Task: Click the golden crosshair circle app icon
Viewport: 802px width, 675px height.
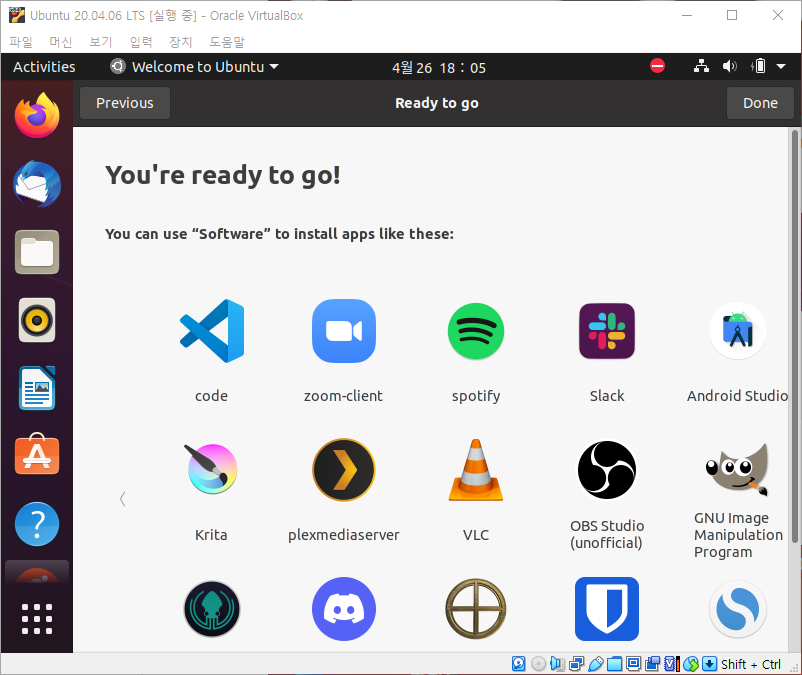Action: click(476, 609)
